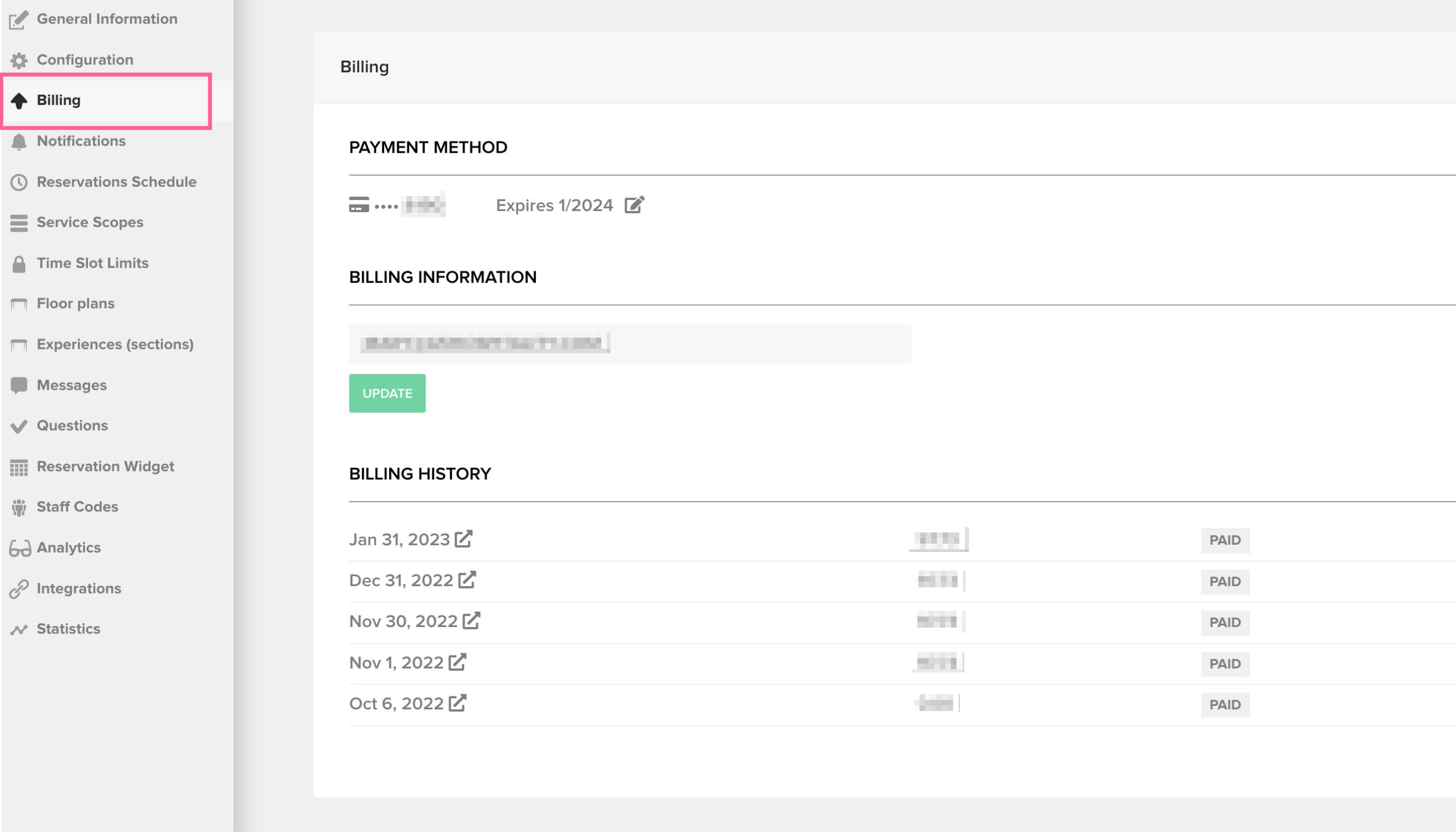Image resolution: width=1456 pixels, height=832 pixels.
Task: Select Service Scopes from the sidebar
Action: point(90,222)
